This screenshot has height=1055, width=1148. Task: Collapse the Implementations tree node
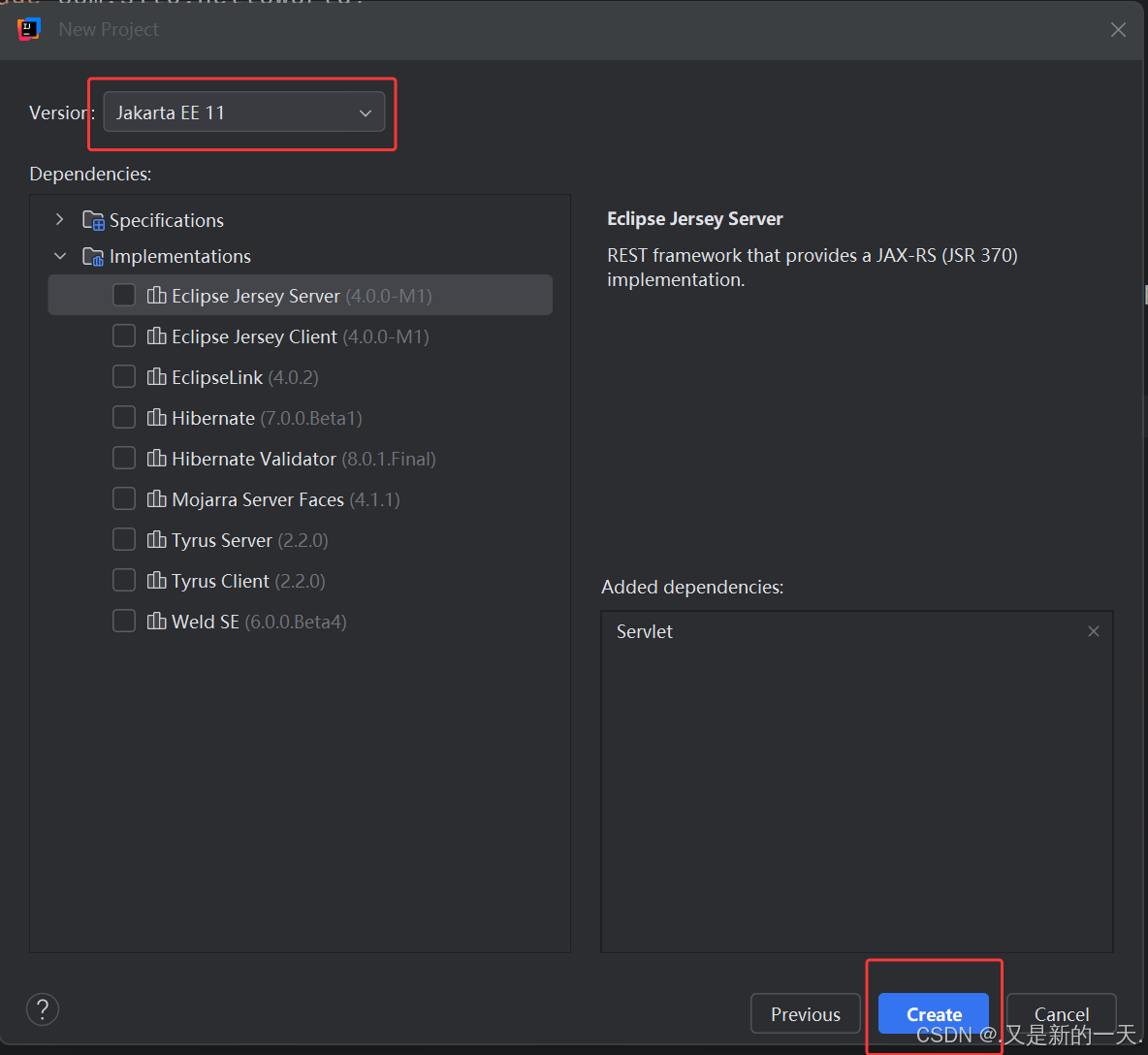[x=60, y=256]
